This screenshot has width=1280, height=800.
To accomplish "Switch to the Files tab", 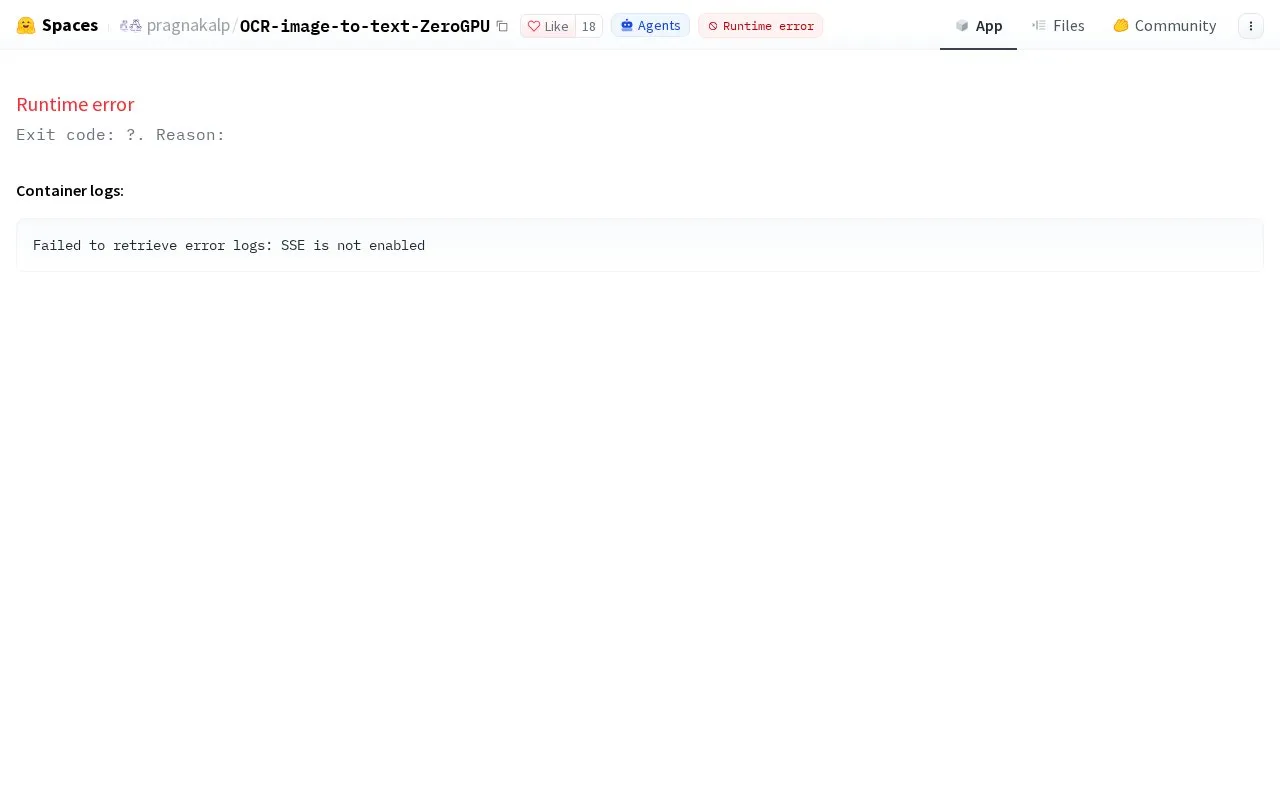I will pos(1058,25).
